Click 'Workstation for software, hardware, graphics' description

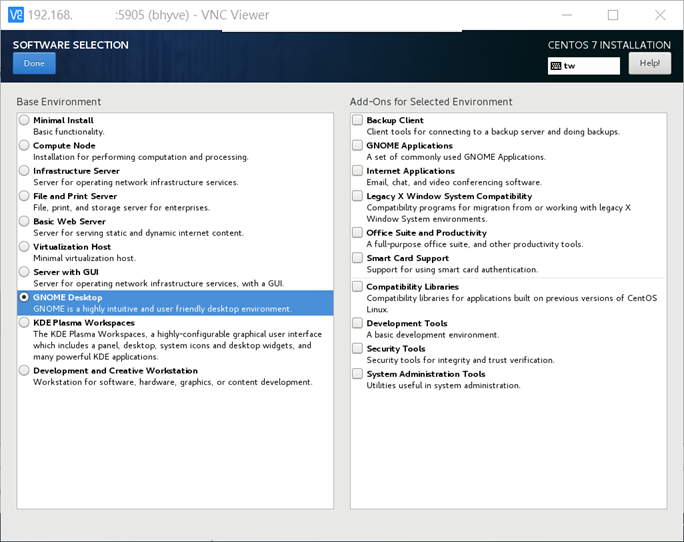[173, 382]
